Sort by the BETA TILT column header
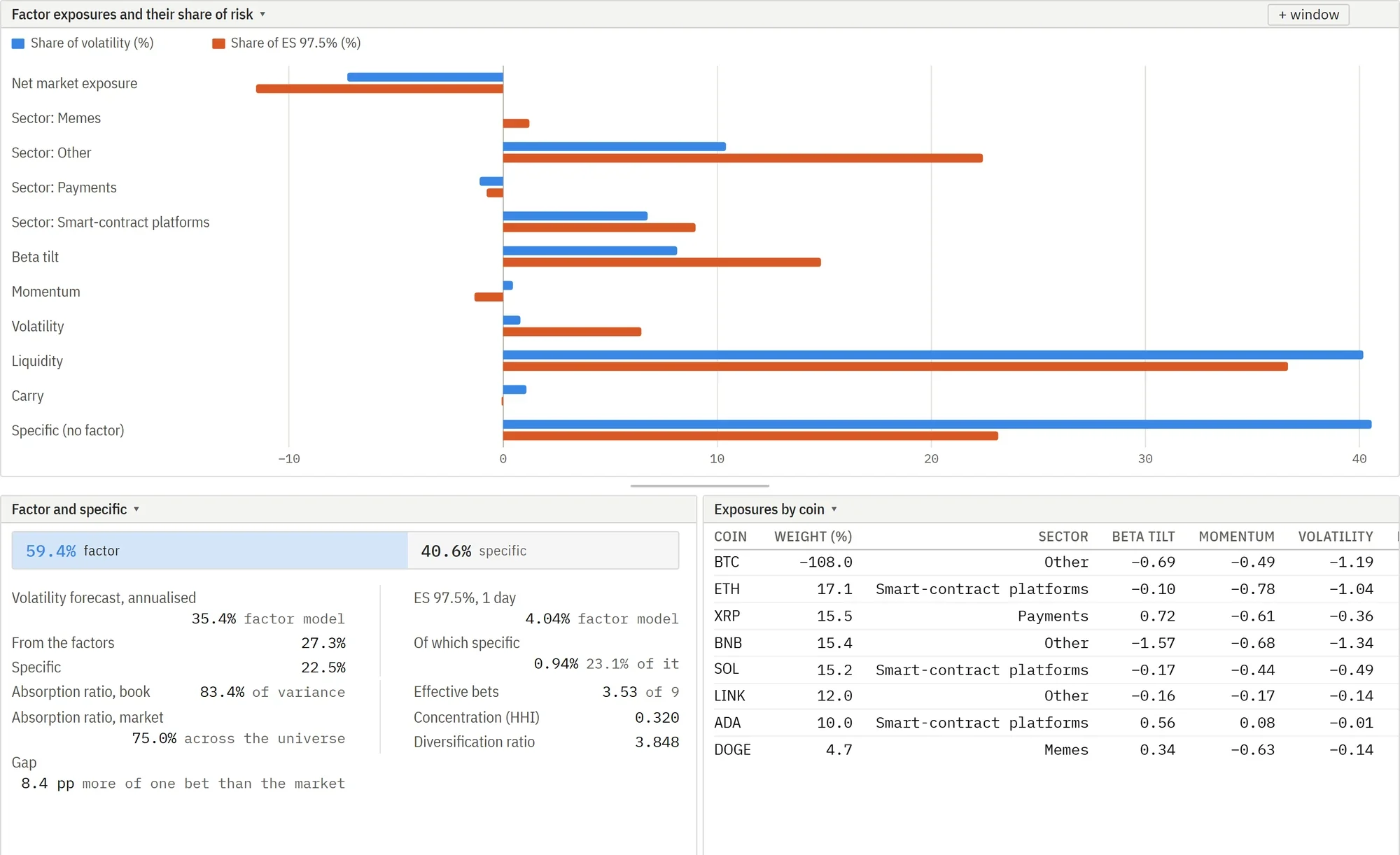The height and width of the screenshot is (855, 1400). tap(1143, 537)
